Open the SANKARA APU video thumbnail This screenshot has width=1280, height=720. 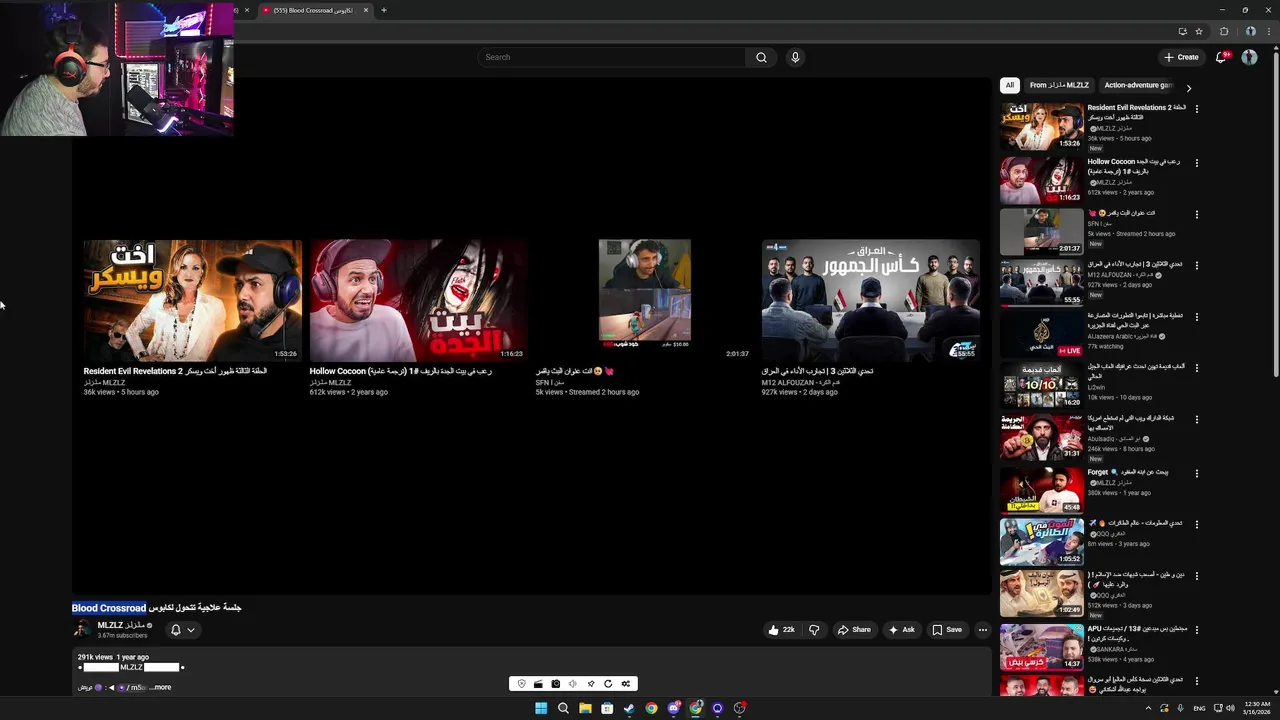click(x=1041, y=646)
